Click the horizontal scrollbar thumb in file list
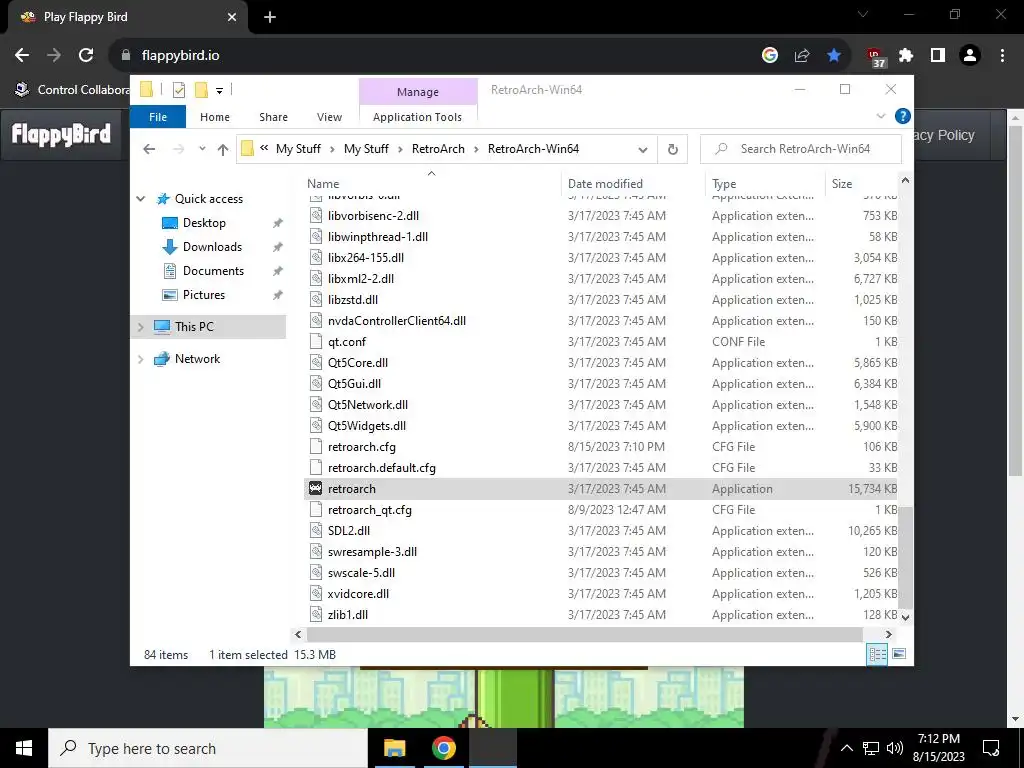 point(584,634)
